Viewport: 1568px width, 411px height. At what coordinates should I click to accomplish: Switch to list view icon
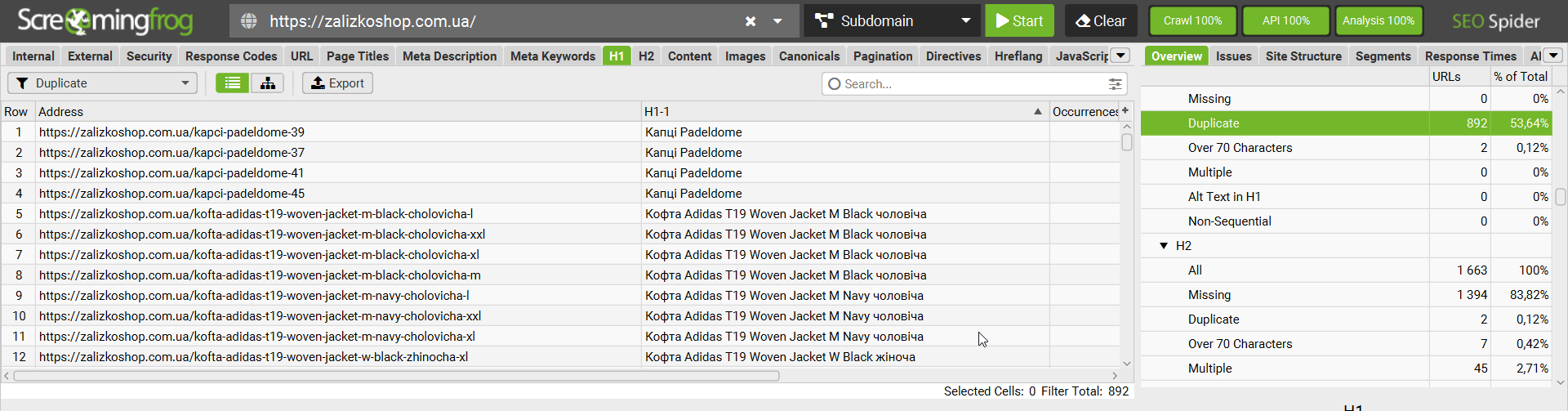(x=233, y=83)
